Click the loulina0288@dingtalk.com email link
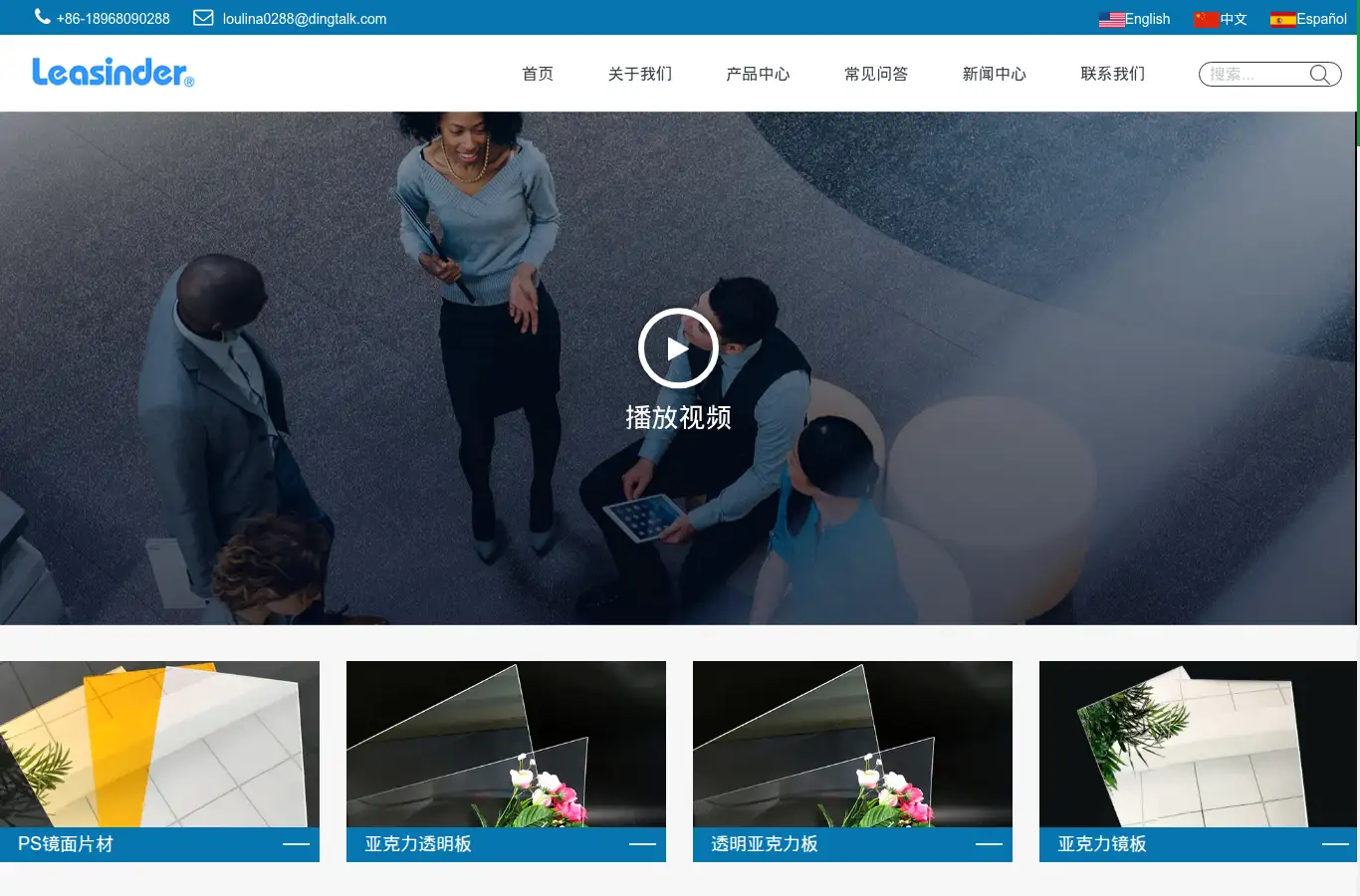The height and width of the screenshot is (896, 1360). coord(305,19)
